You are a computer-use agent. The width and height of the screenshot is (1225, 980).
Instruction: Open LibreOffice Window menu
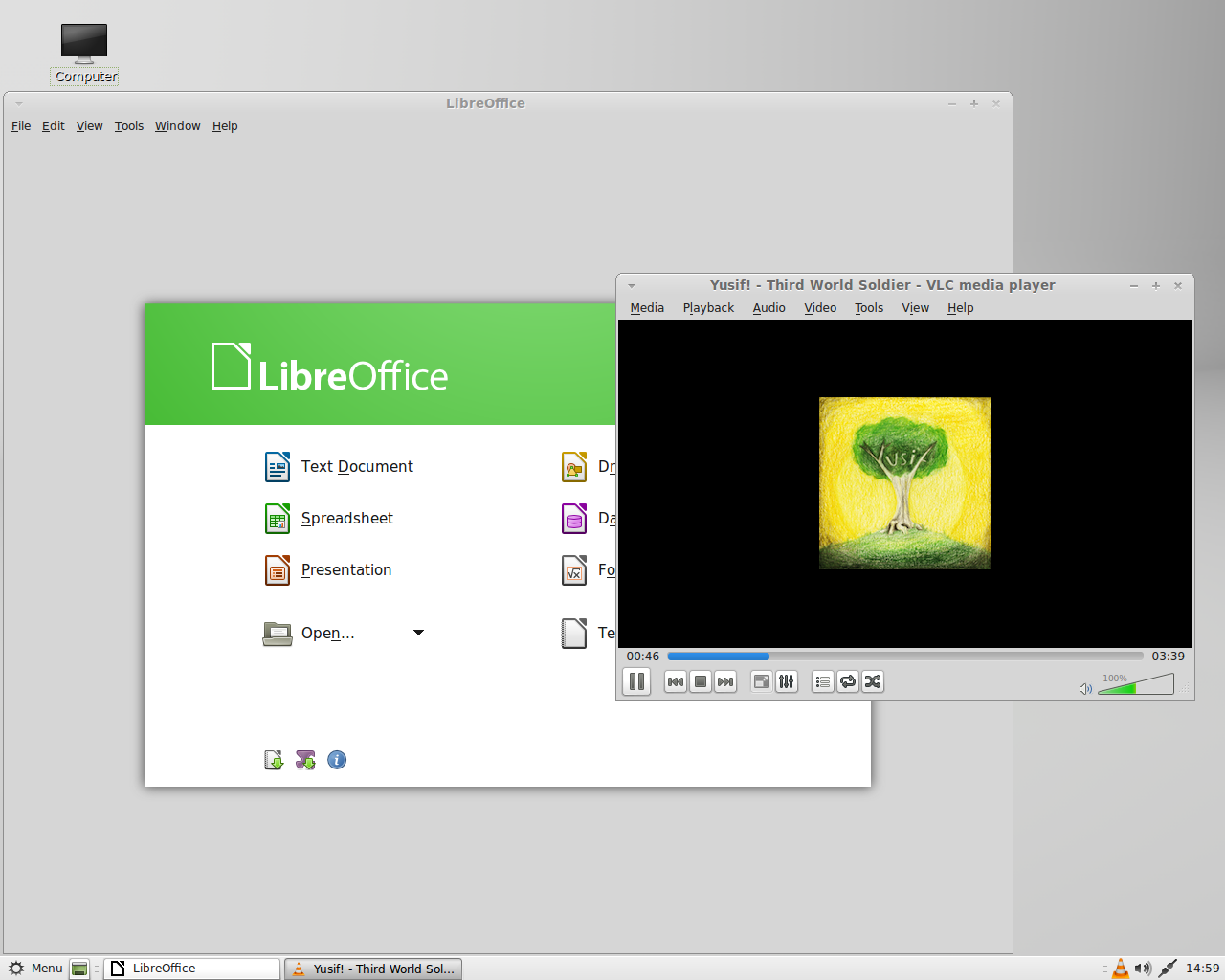pos(178,126)
